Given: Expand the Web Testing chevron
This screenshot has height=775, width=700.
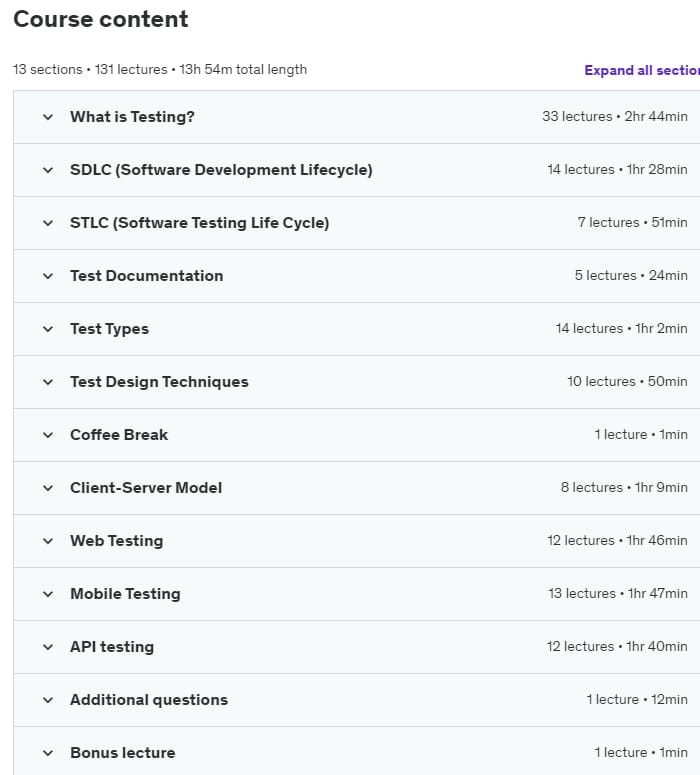Looking at the screenshot, I should 48,541.
